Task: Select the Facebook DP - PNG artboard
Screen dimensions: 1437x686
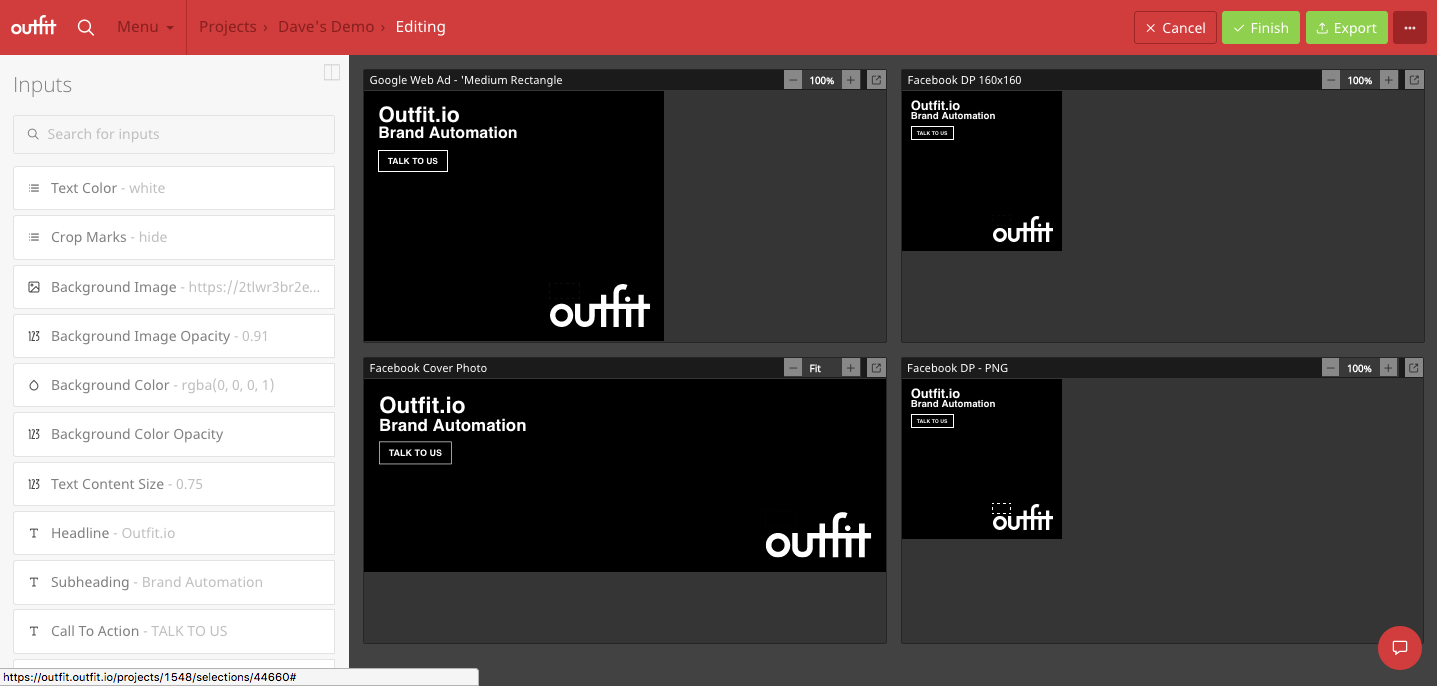Action: click(x=982, y=459)
